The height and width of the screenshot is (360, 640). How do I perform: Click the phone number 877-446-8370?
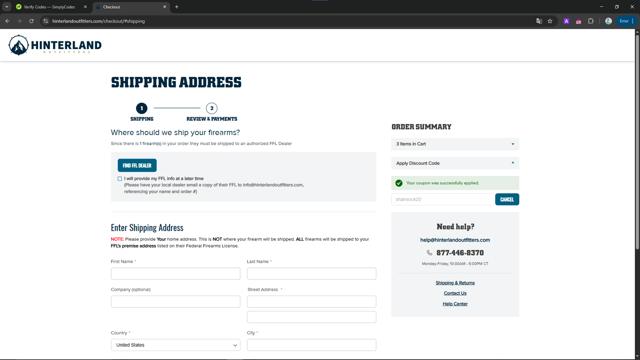pyautogui.click(x=460, y=253)
